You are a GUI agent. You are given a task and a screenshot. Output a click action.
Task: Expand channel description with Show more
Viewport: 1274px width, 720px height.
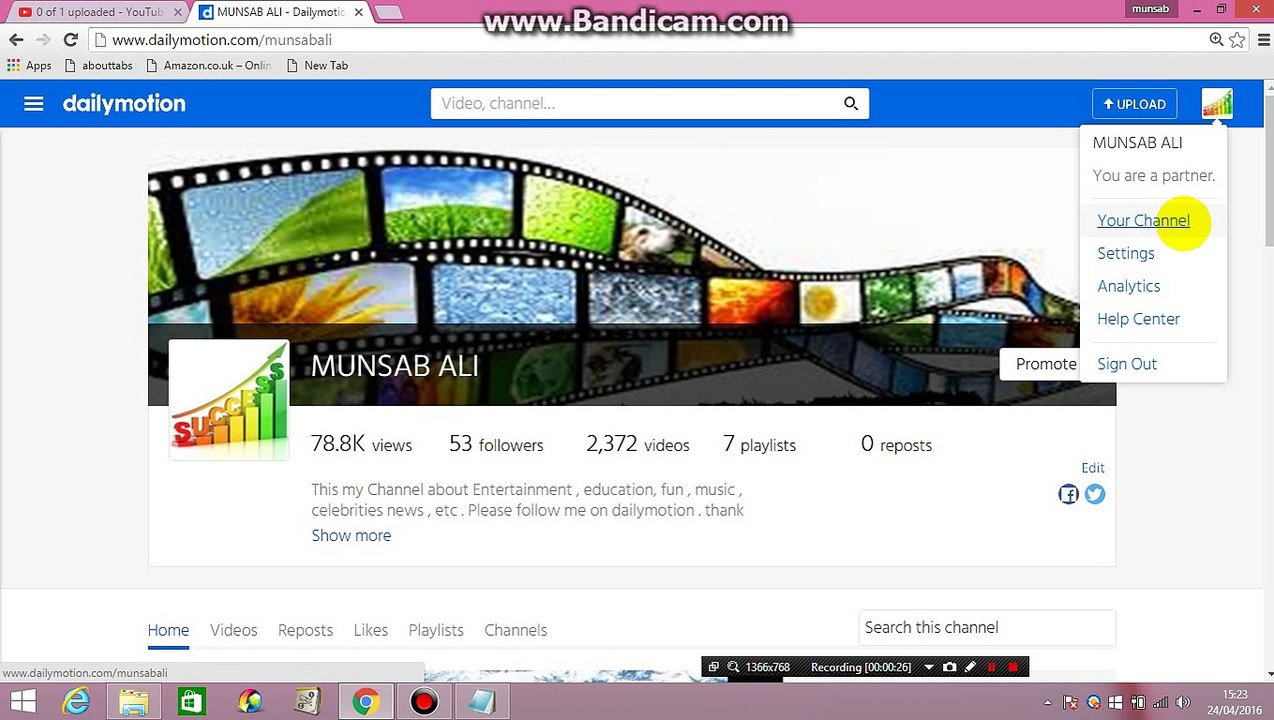point(351,535)
